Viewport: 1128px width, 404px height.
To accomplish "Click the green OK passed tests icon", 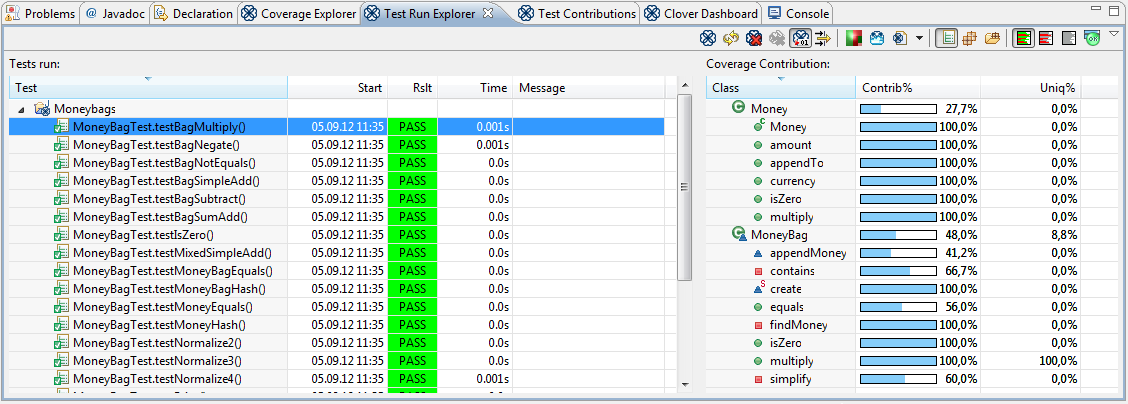I will (1092, 39).
